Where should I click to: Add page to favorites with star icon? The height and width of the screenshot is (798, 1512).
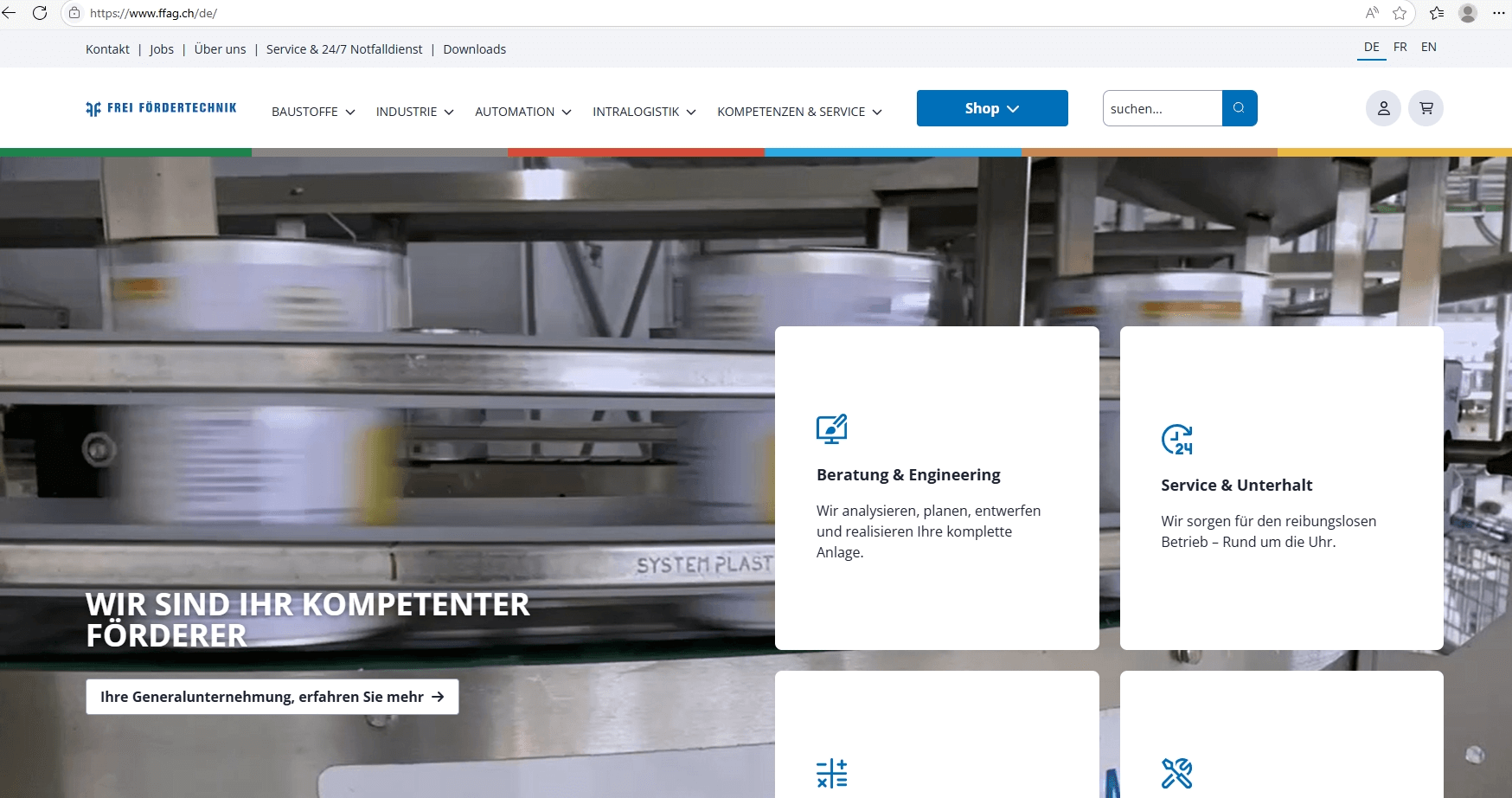(1400, 13)
